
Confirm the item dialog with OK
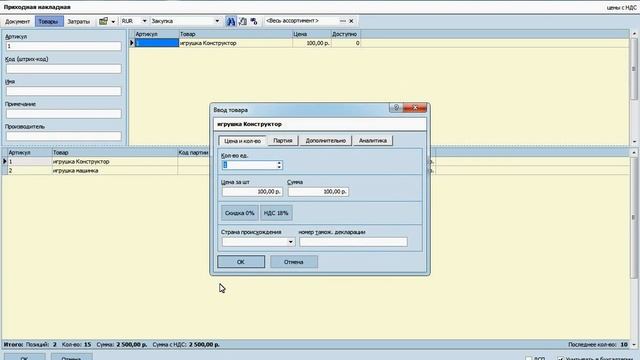[241, 262]
